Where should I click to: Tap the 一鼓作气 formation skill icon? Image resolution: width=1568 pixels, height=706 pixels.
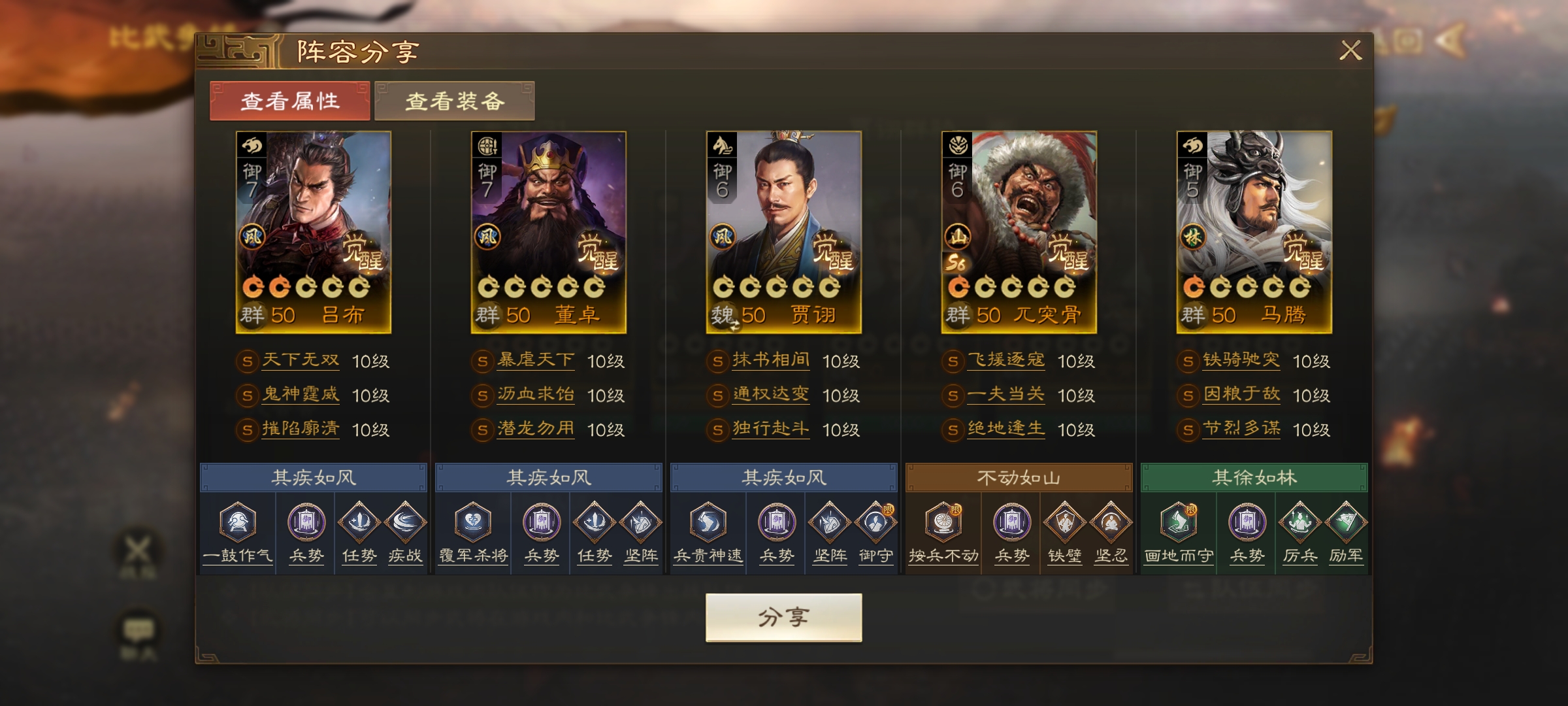pos(238,522)
